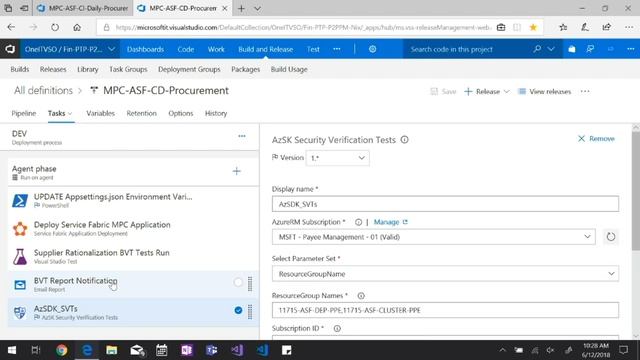Show hidden system tray icons
640x360 pixels.
502,350
